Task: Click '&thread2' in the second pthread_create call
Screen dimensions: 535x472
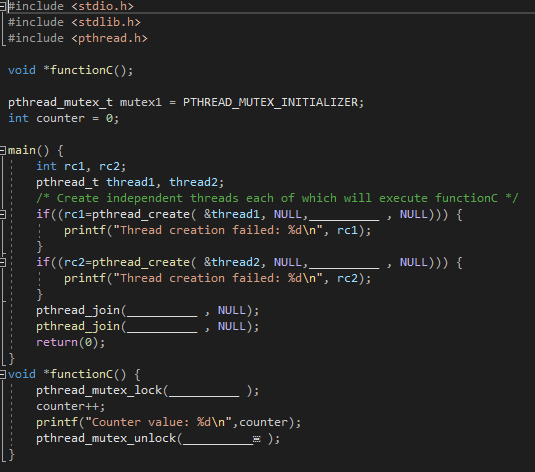Action: [x=232, y=262]
